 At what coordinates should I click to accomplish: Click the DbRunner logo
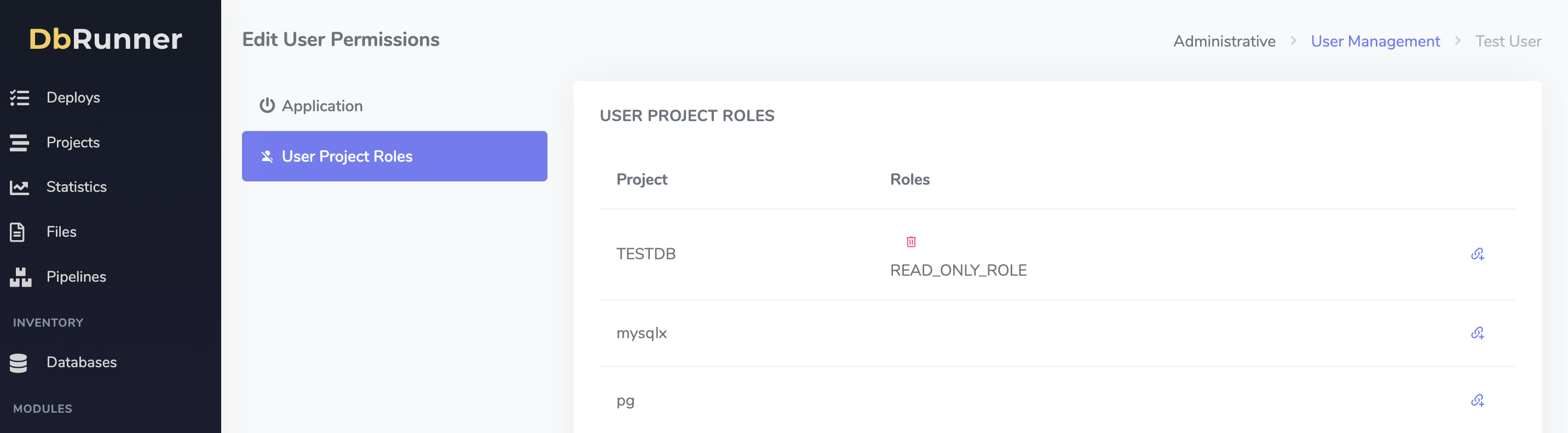tap(105, 39)
